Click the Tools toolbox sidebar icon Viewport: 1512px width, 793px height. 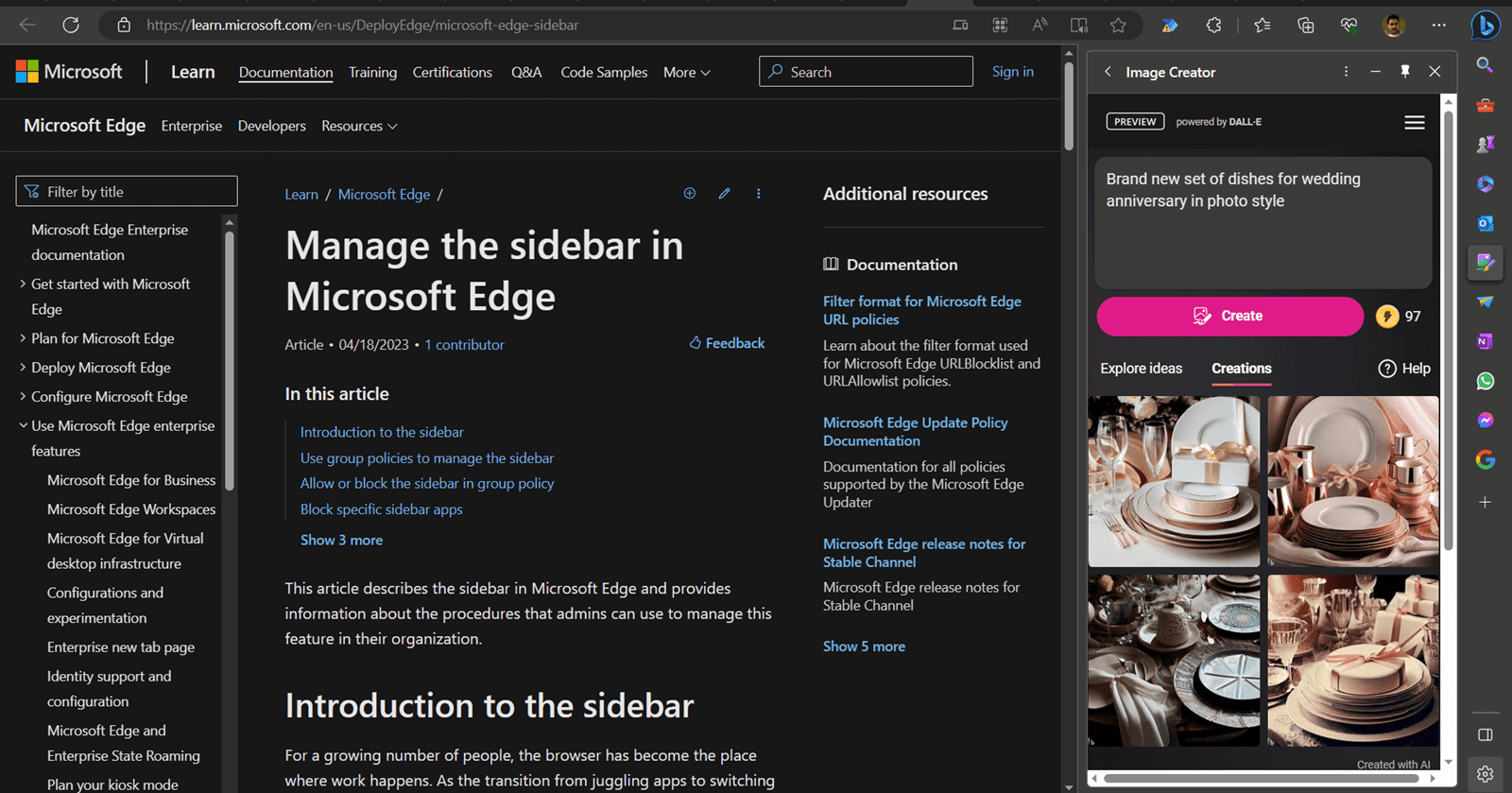click(1486, 105)
